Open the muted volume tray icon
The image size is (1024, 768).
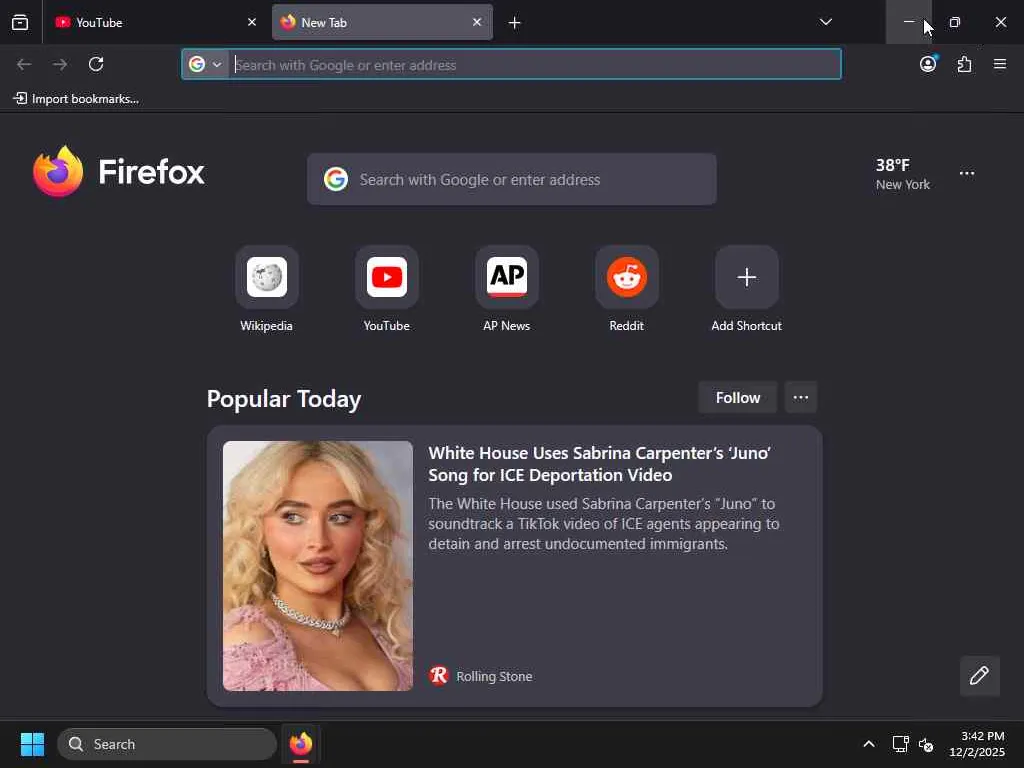[x=925, y=744]
